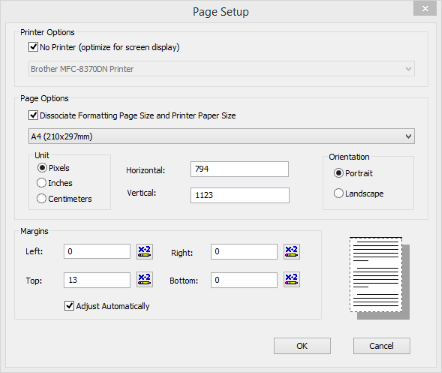Click the x2 icon beside Bottom margin
The height and width of the screenshot is (373, 442).
[291, 280]
